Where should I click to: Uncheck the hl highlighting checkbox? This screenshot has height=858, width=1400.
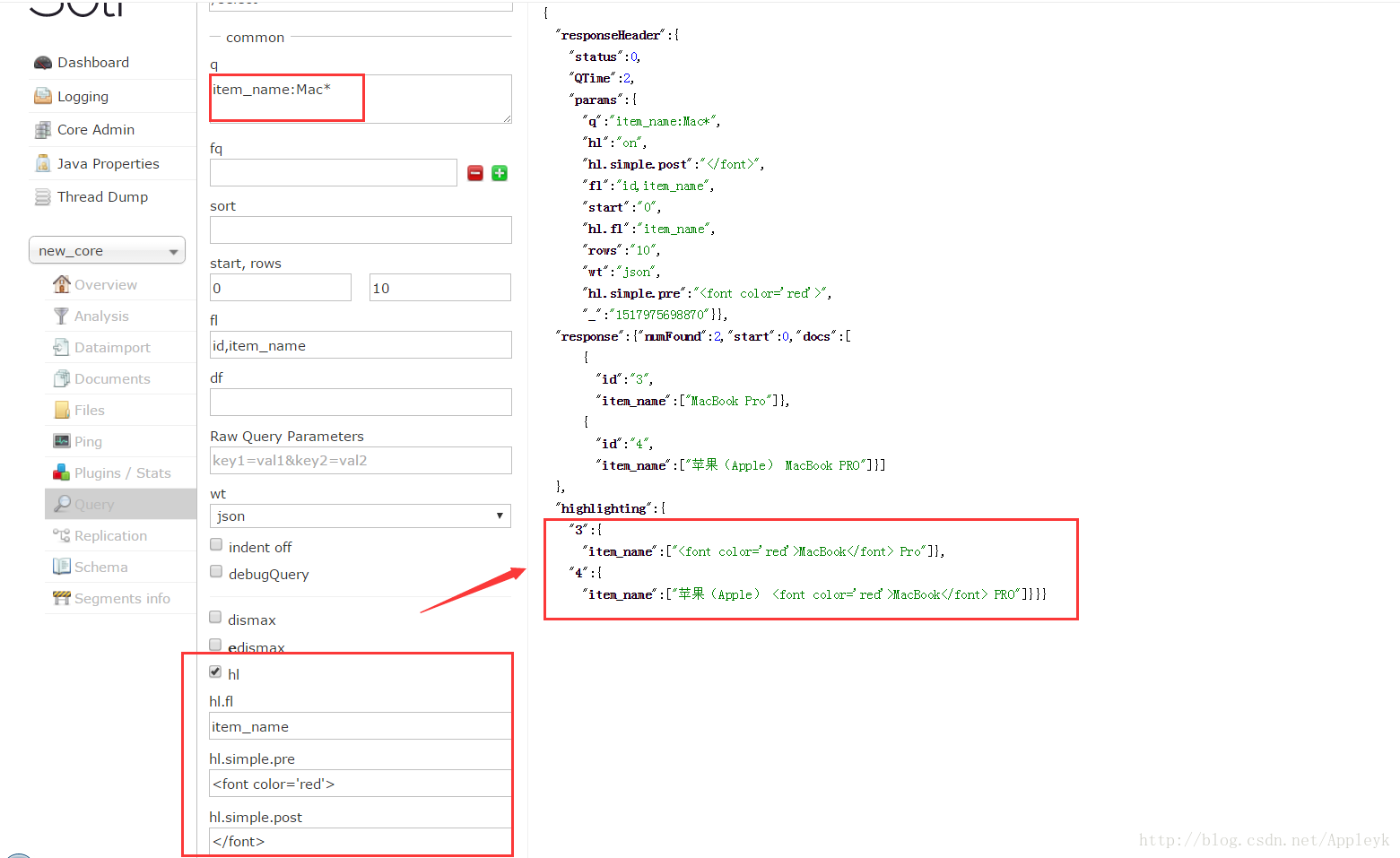pos(215,672)
